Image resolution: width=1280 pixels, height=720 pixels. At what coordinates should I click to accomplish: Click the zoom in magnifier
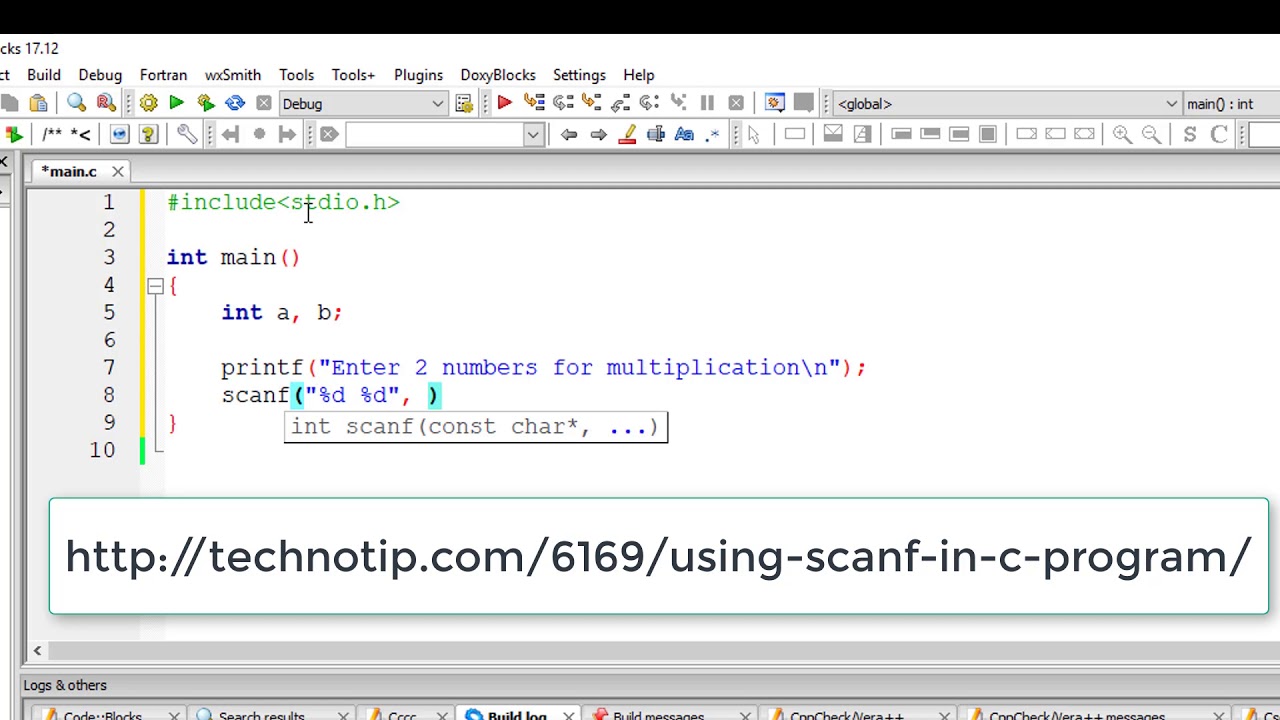click(1122, 134)
